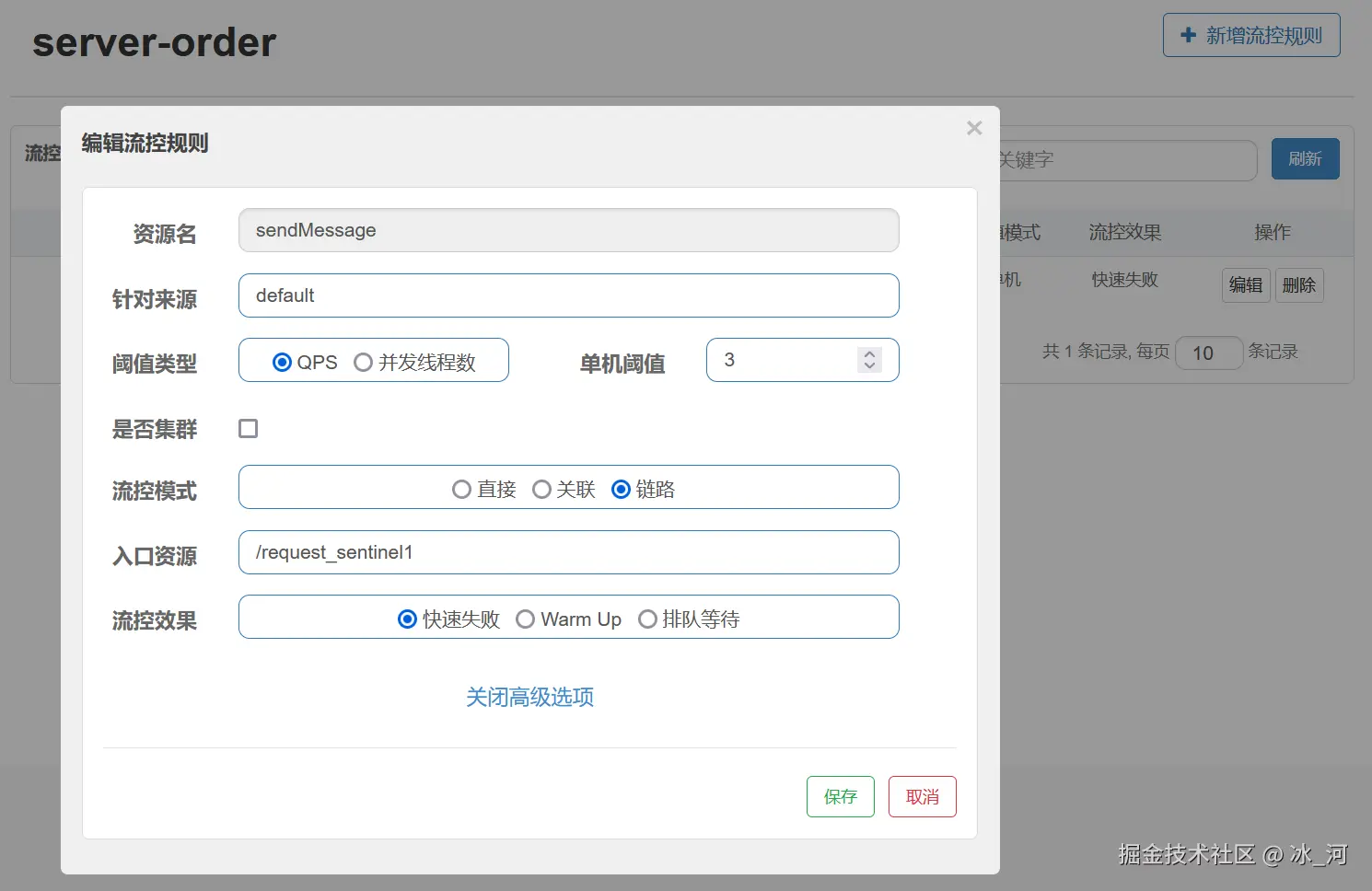Click 编辑 in the rule row
This screenshot has width=1372, height=891.
click(1246, 285)
